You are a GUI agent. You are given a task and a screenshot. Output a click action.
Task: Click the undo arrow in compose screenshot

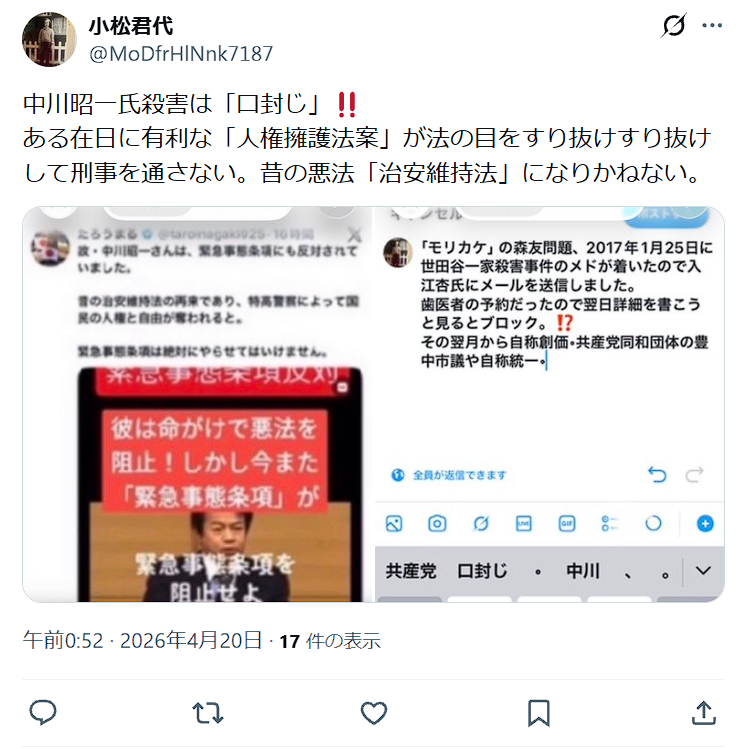pos(657,475)
